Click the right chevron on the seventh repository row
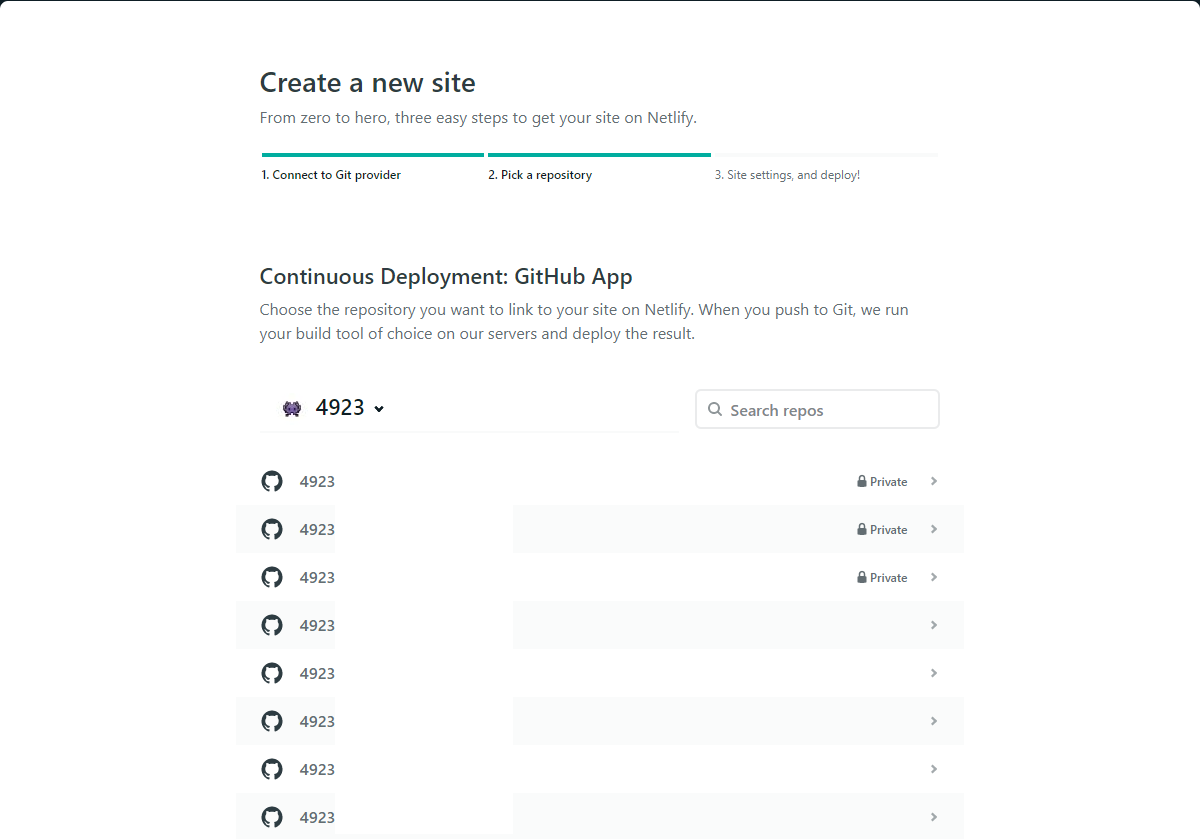Viewport: 1200px width, 839px height. [934, 769]
